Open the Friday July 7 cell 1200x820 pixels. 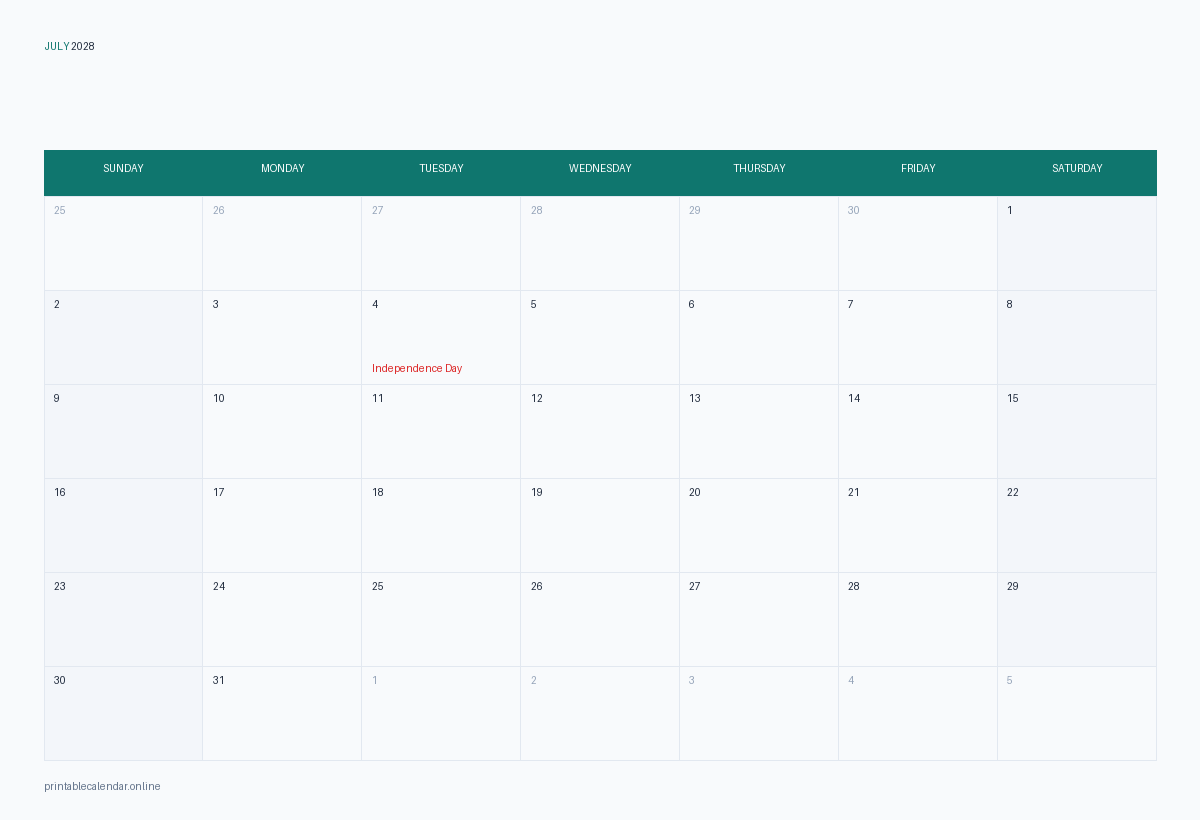click(x=918, y=337)
